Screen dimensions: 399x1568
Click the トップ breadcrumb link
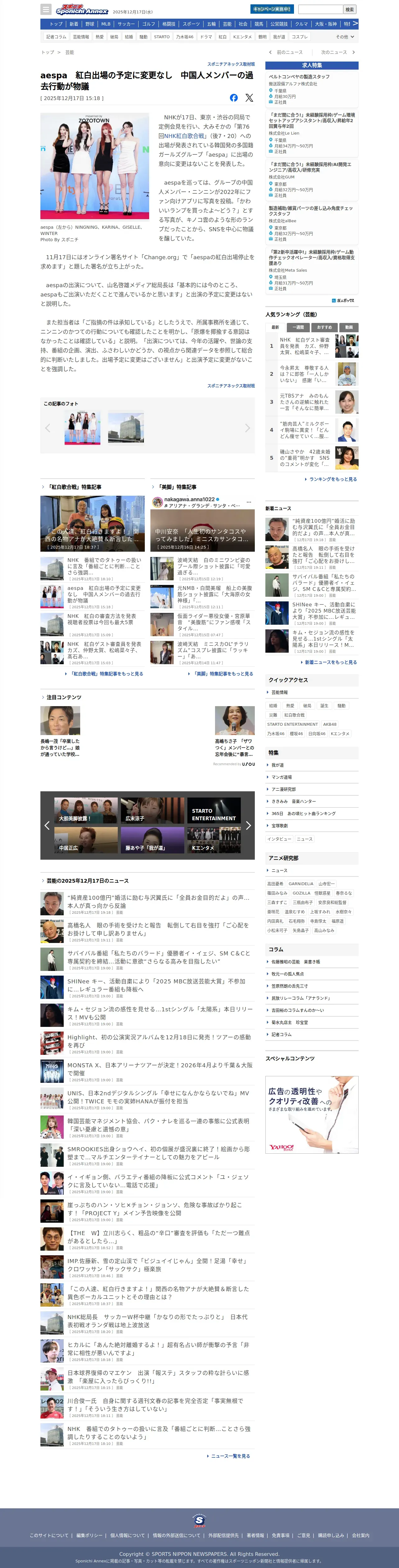pyautogui.click(x=48, y=52)
